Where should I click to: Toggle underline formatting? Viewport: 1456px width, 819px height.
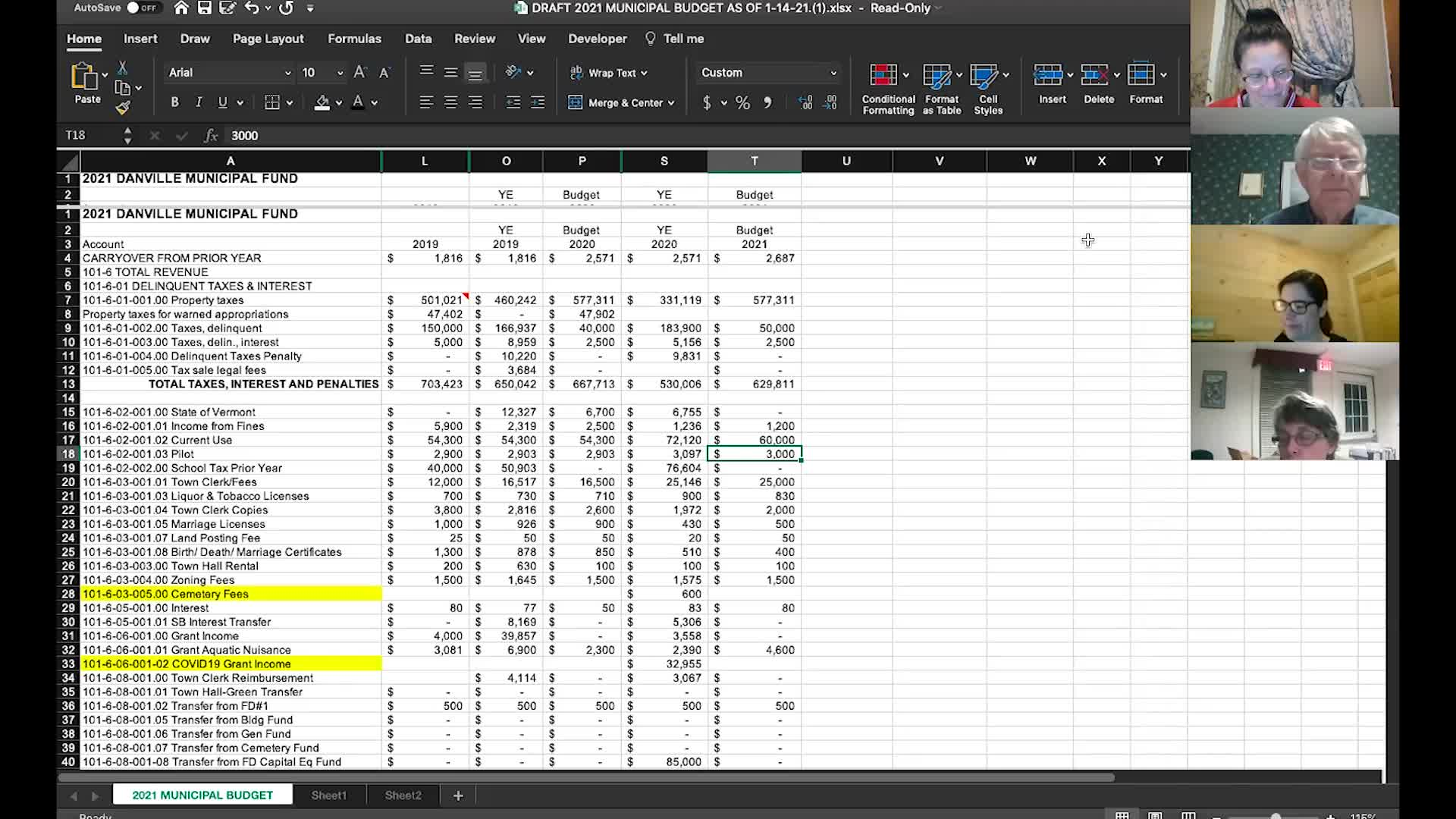tap(222, 102)
